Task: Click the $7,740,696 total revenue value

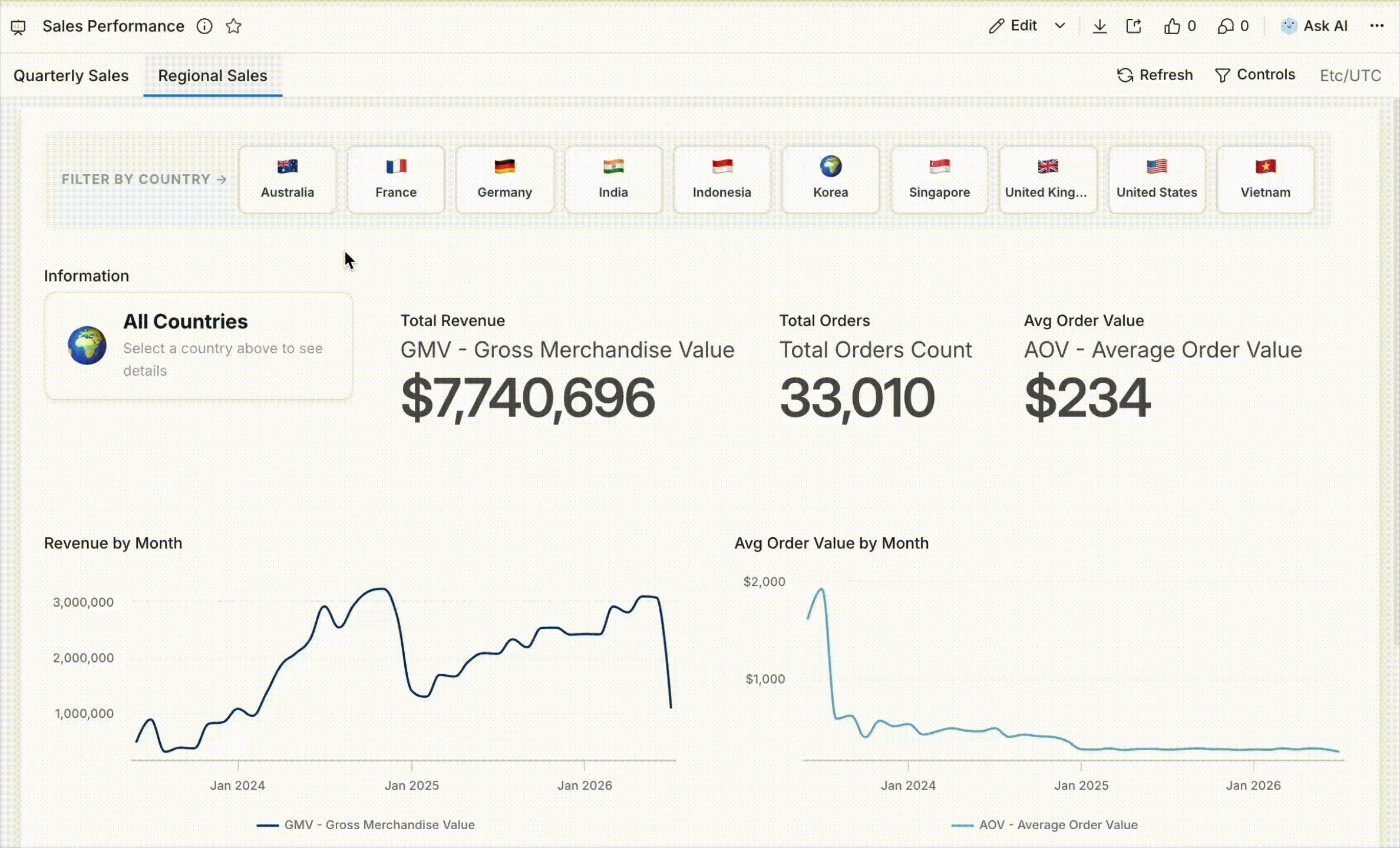Action: pos(528,399)
